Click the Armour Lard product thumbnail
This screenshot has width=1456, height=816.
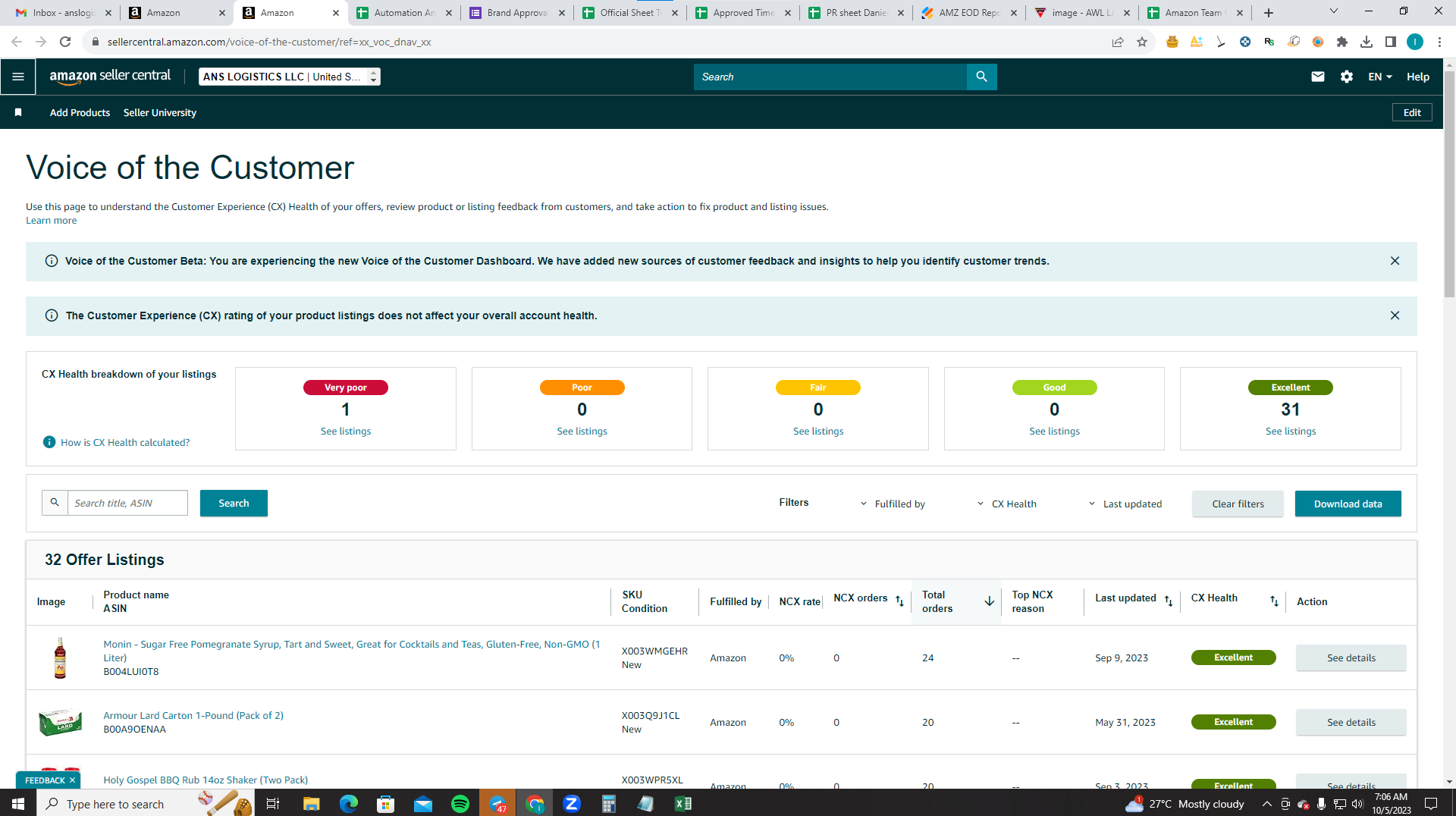[x=60, y=722]
